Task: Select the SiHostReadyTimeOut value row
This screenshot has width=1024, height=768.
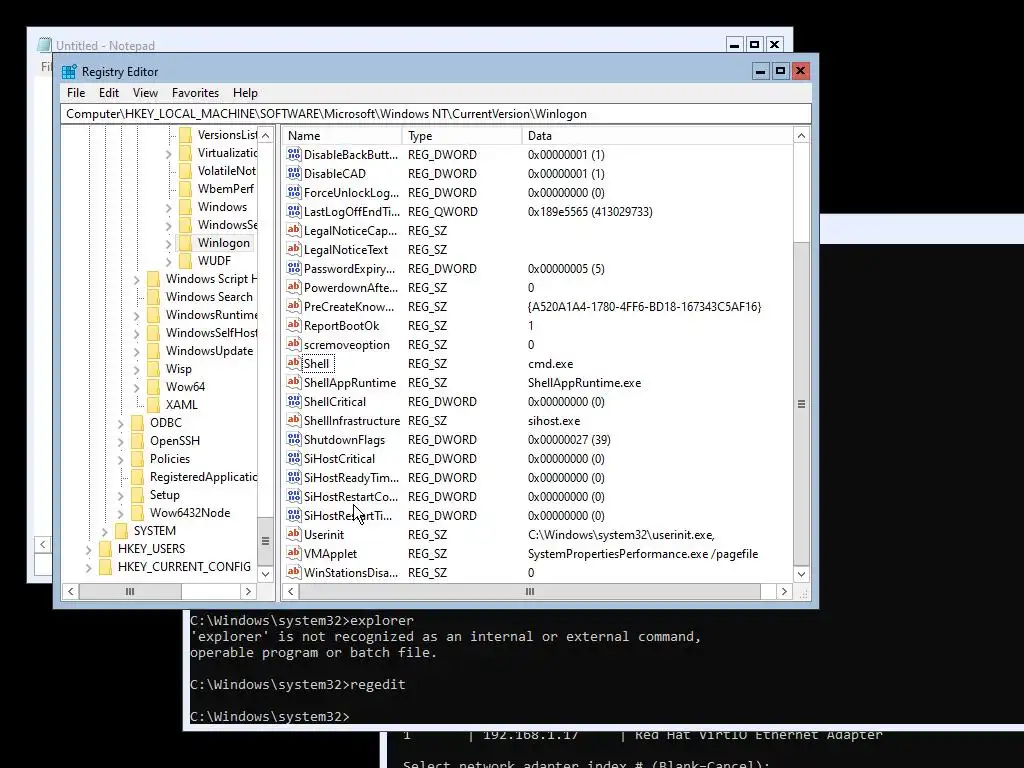Action: pyautogui.click(x=538, y=477)
